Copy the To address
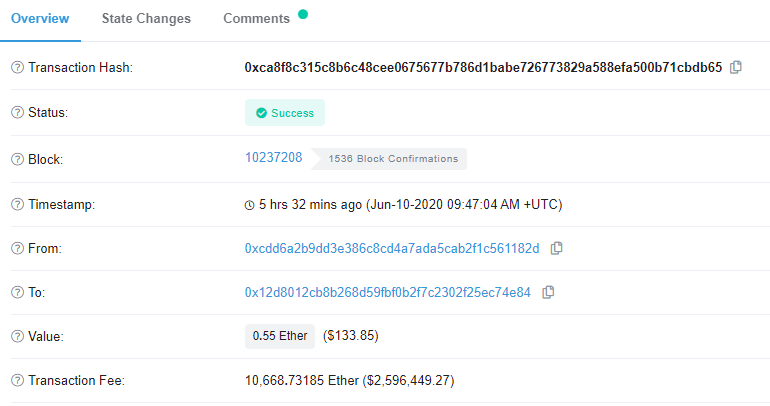This screenshot has width=770, height=406. tap(548, 293)
